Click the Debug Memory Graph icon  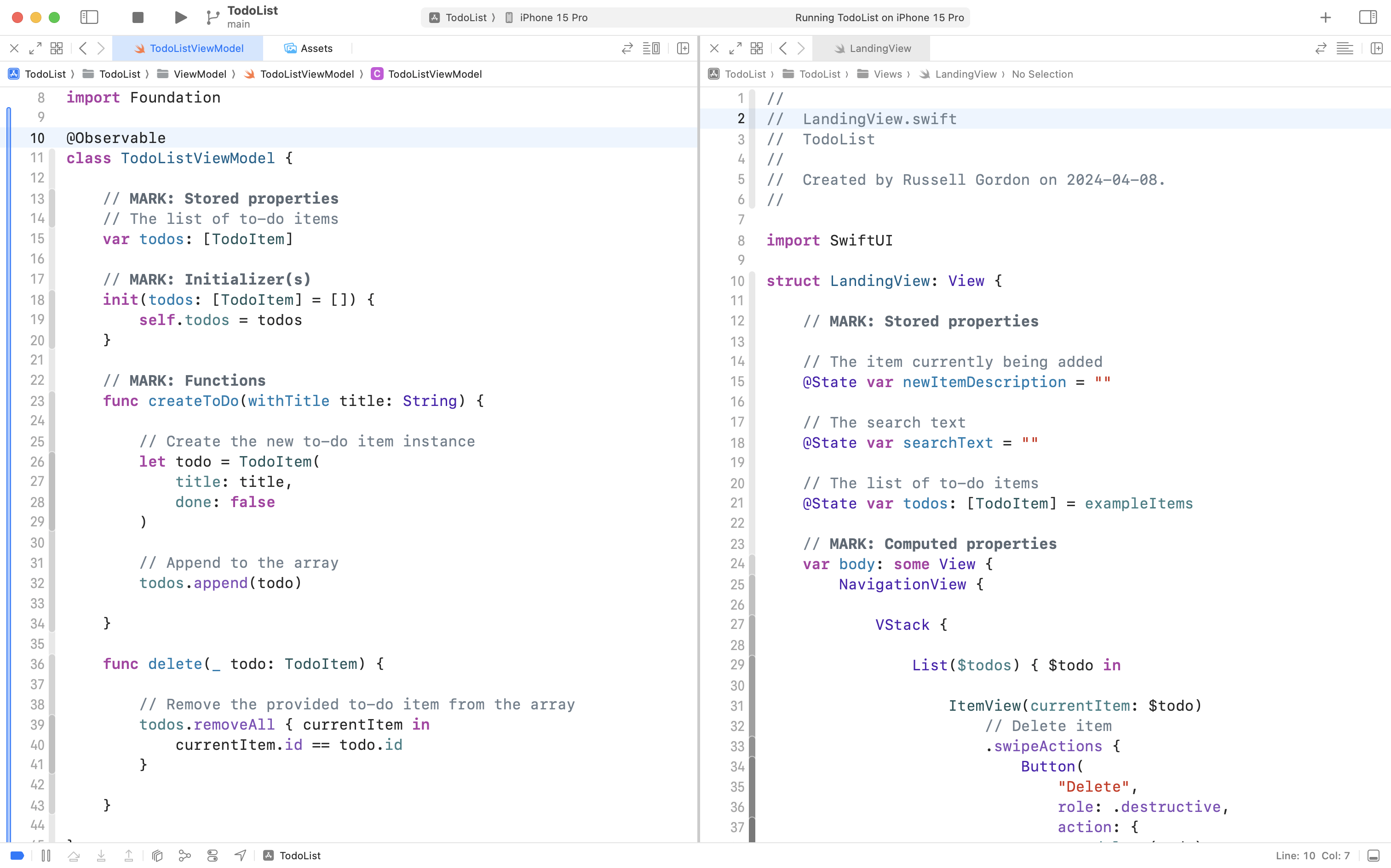click(185, 856)
